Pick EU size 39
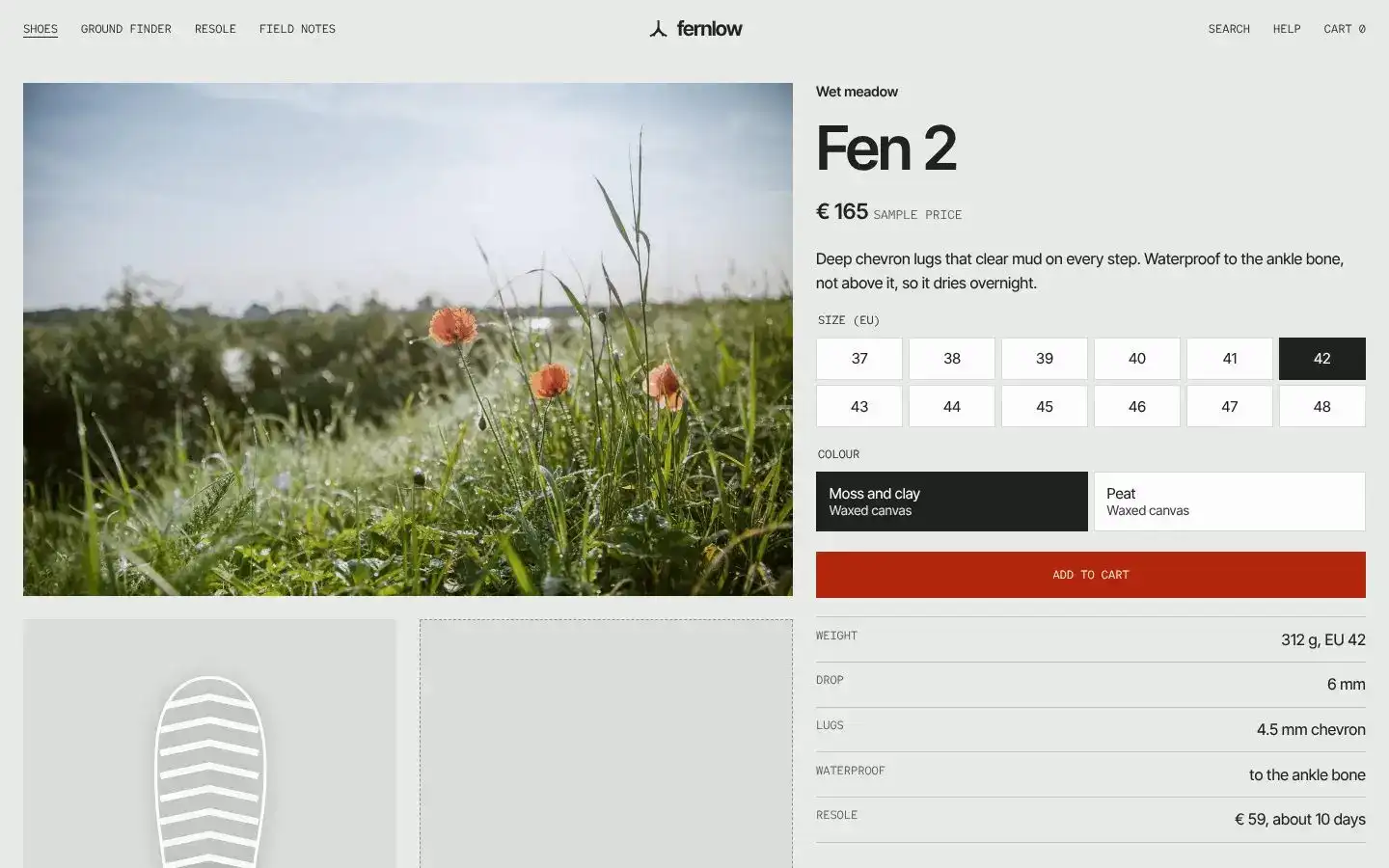This screenshot has width=1389, height=868. [x=1045, y=359]
